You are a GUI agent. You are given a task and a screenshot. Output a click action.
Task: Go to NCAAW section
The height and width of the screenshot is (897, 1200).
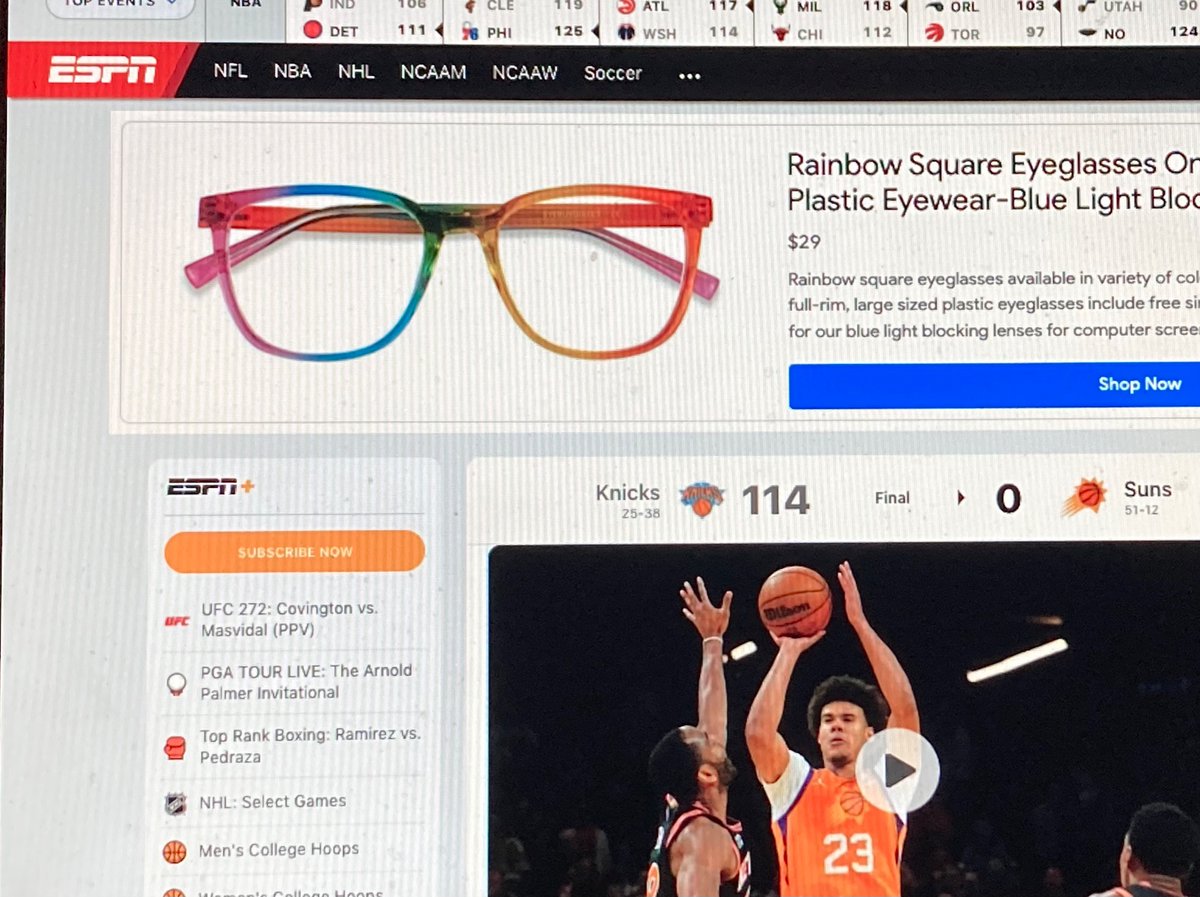click(524, 73)
